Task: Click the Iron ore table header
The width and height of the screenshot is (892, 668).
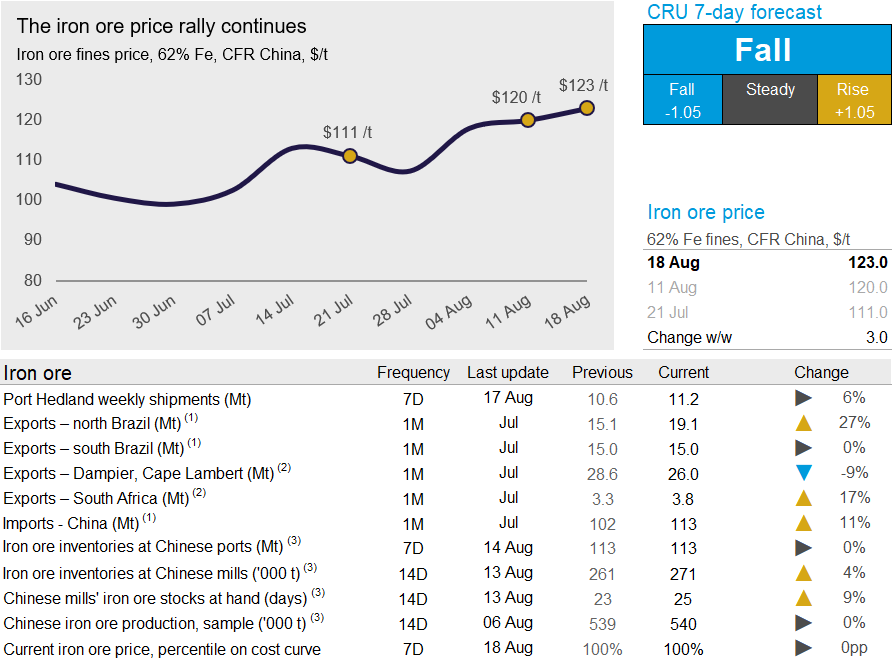Action: [x=38, y=373]
